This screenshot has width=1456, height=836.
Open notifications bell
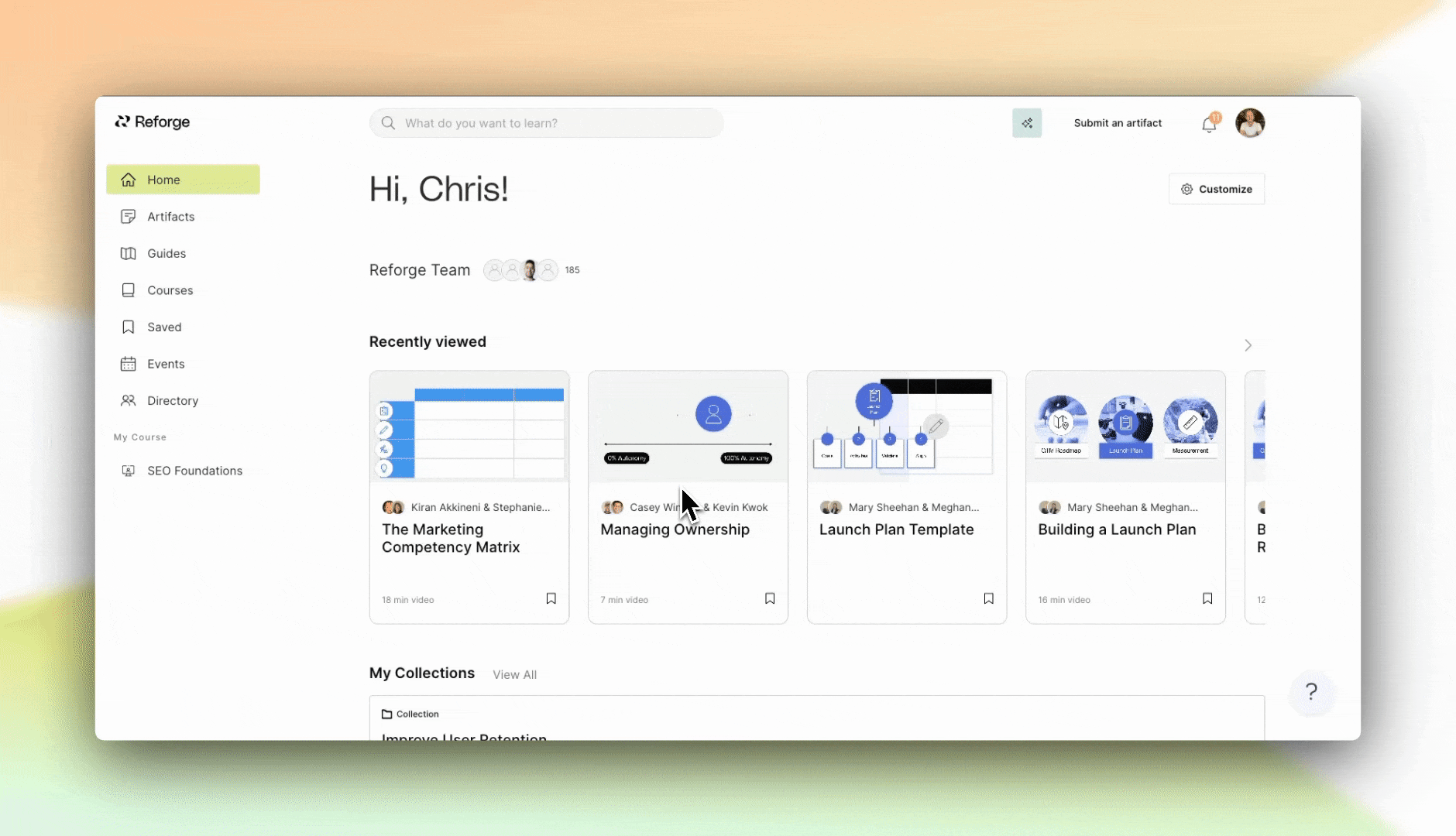pyautogui.click(x=1209, y=123)
